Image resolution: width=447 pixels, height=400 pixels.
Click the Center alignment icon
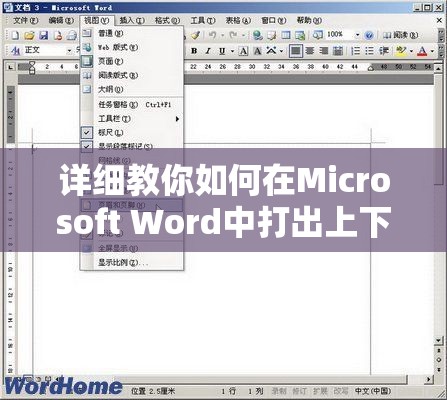point(310,51)
